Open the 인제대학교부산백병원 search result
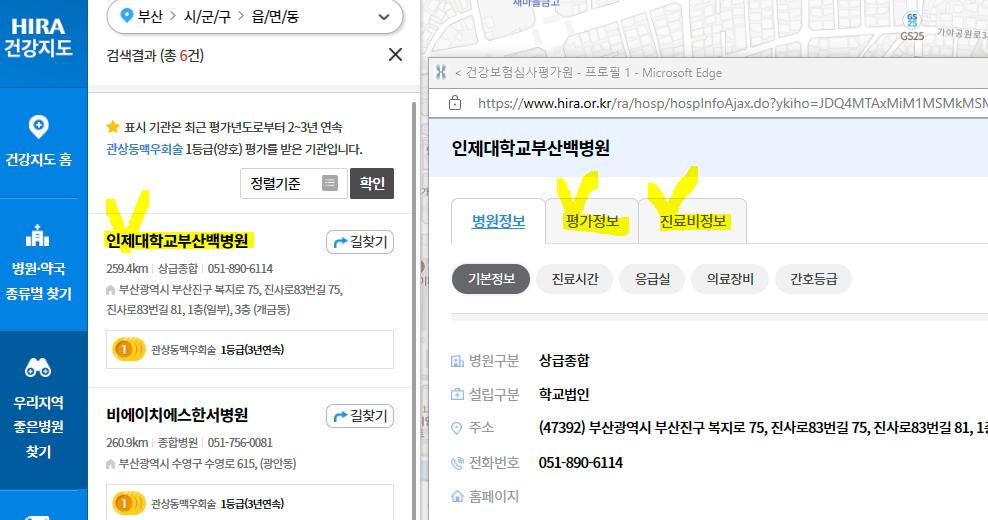Screen dimensions: 988x520 coord(177,240)
